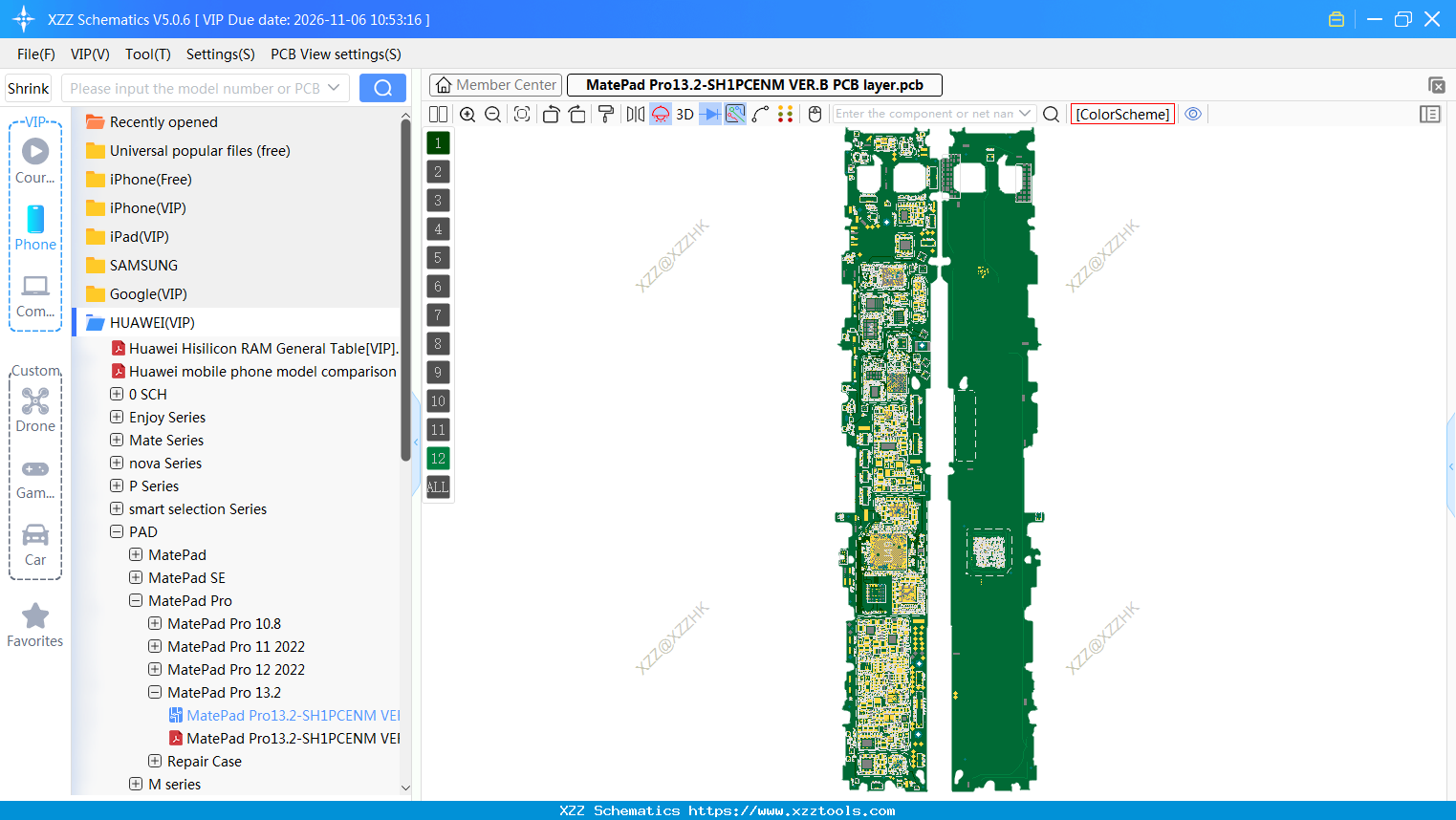Switch the PCB to 3D view

tap(685, 114)
